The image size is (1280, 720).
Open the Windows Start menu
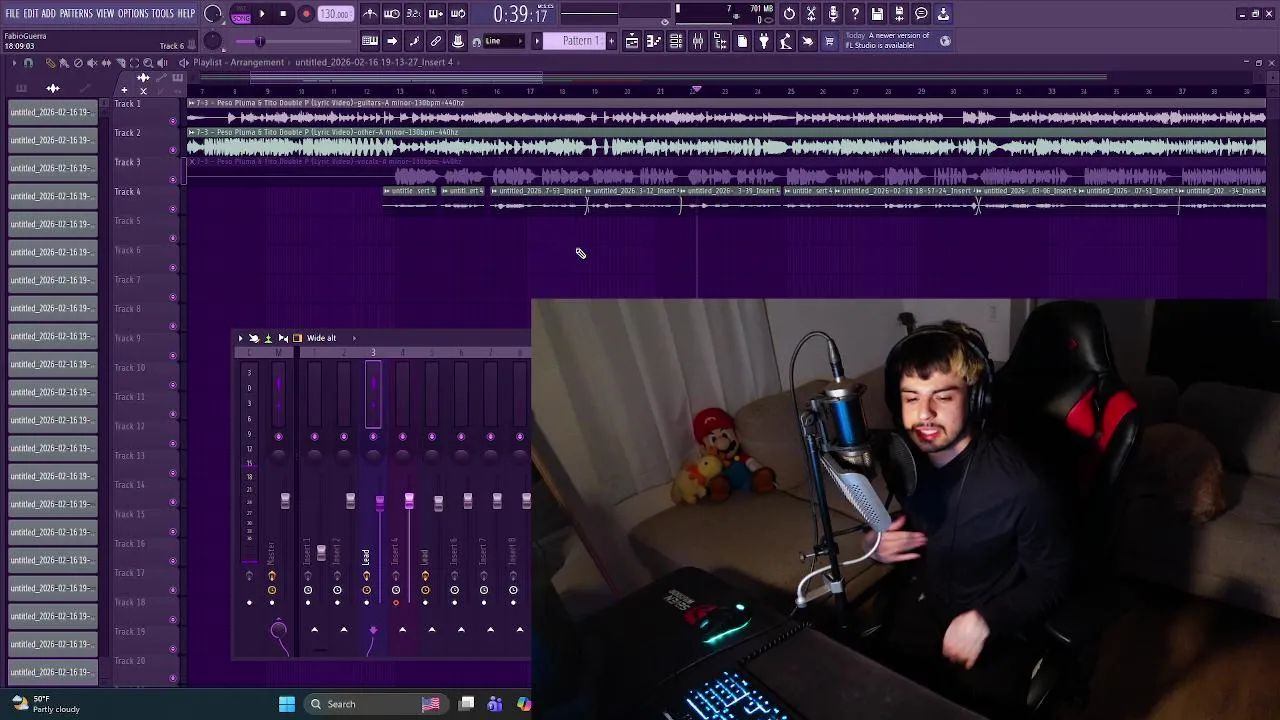click(x=287, y=704)
